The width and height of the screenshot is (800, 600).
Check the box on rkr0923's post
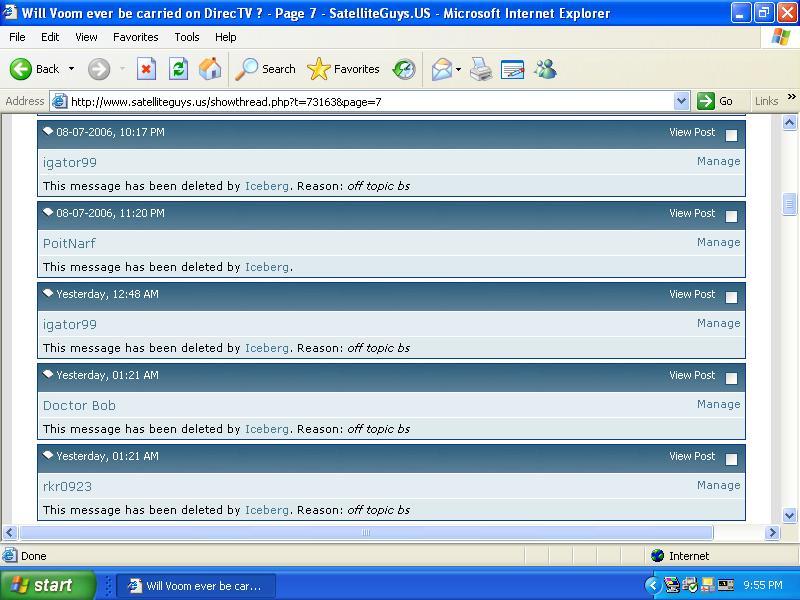click(x=731, y=459)
